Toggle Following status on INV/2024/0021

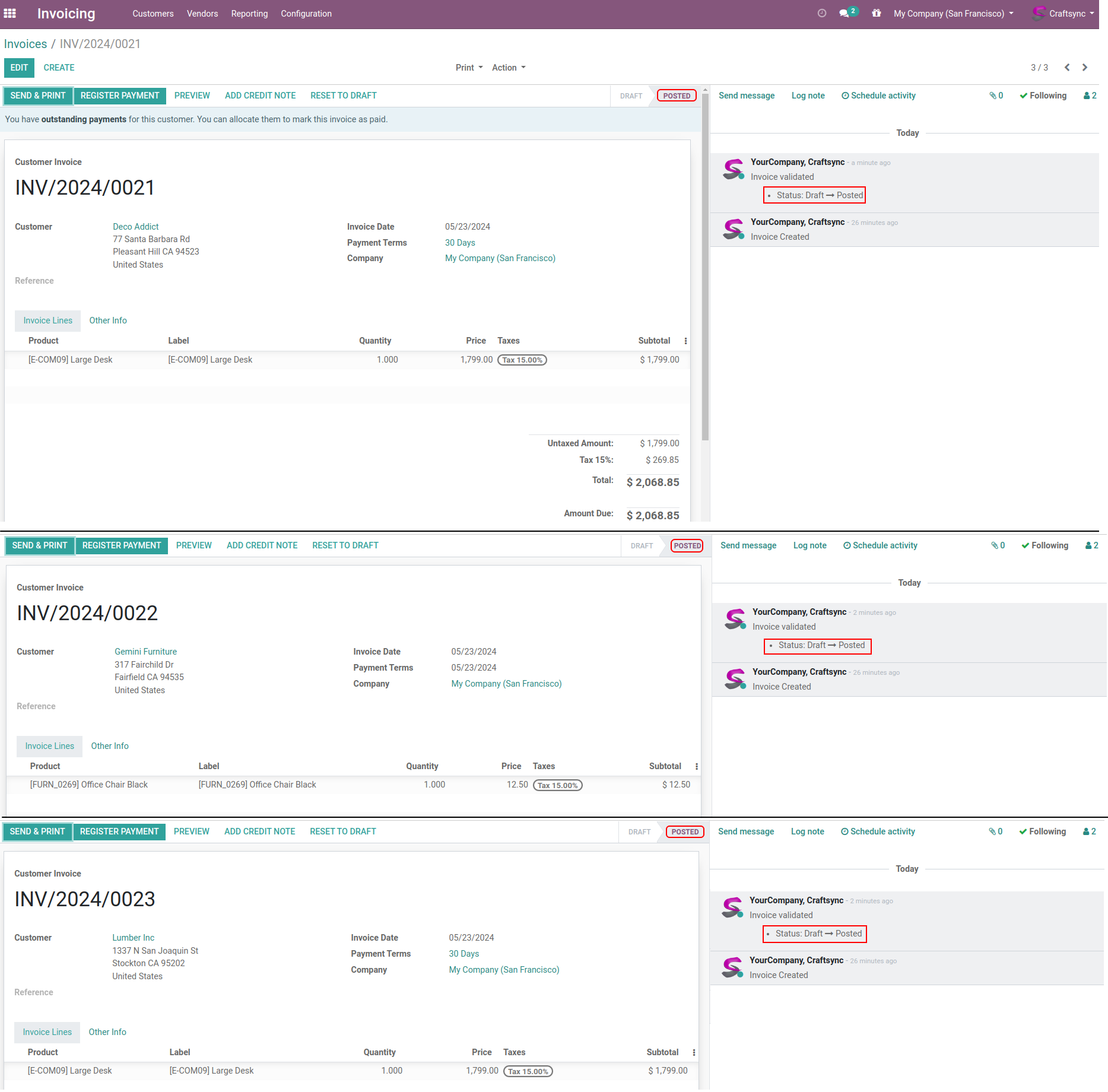pyautogui.click(x=1043, y=96)
